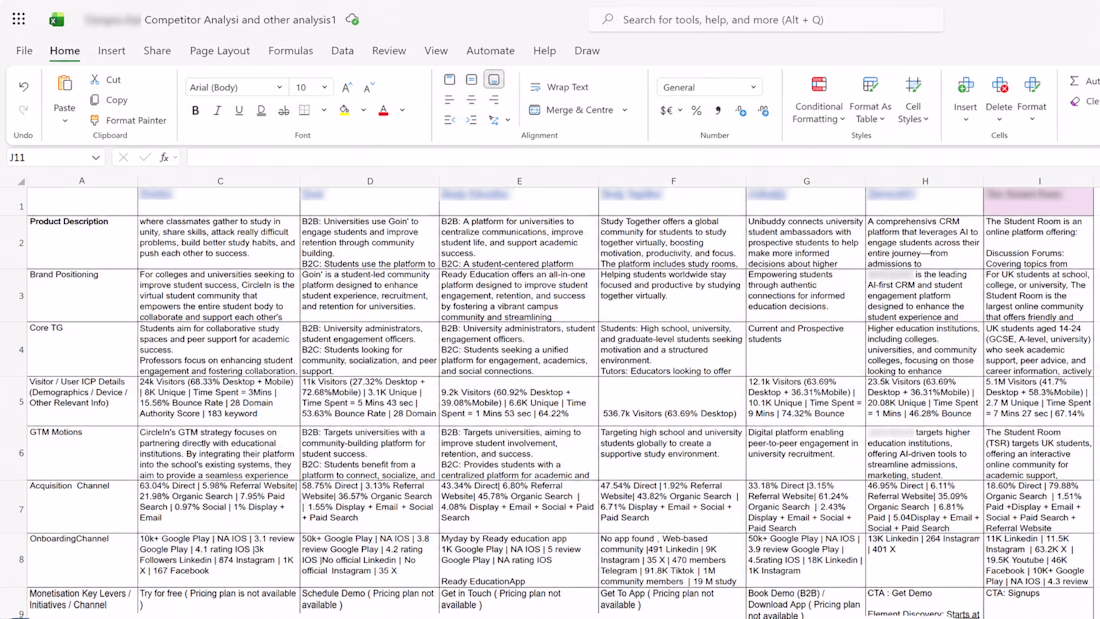The width and height of the screenshot is (1100, 619).
Task: Activate the Format Painter
Action: (128, 120)
